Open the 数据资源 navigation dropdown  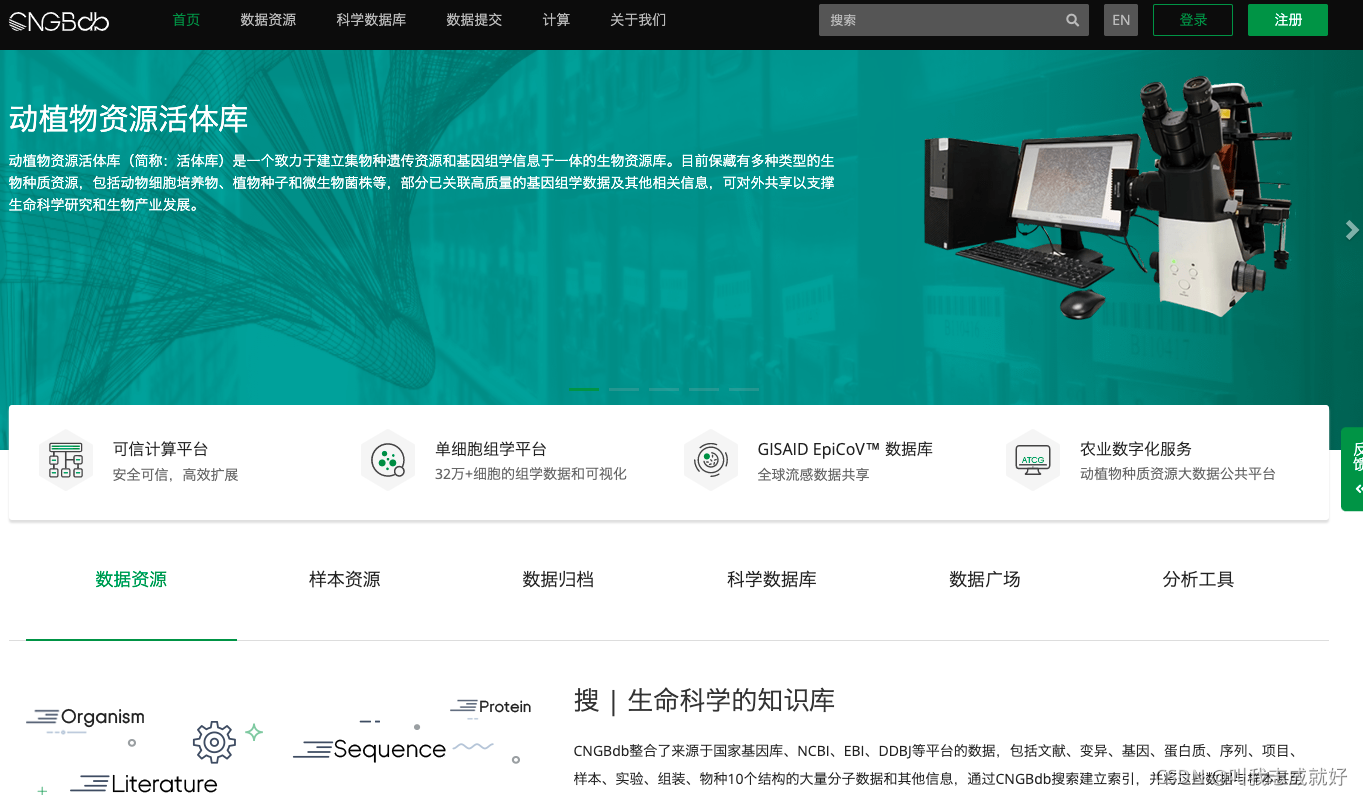click(268, 19)
